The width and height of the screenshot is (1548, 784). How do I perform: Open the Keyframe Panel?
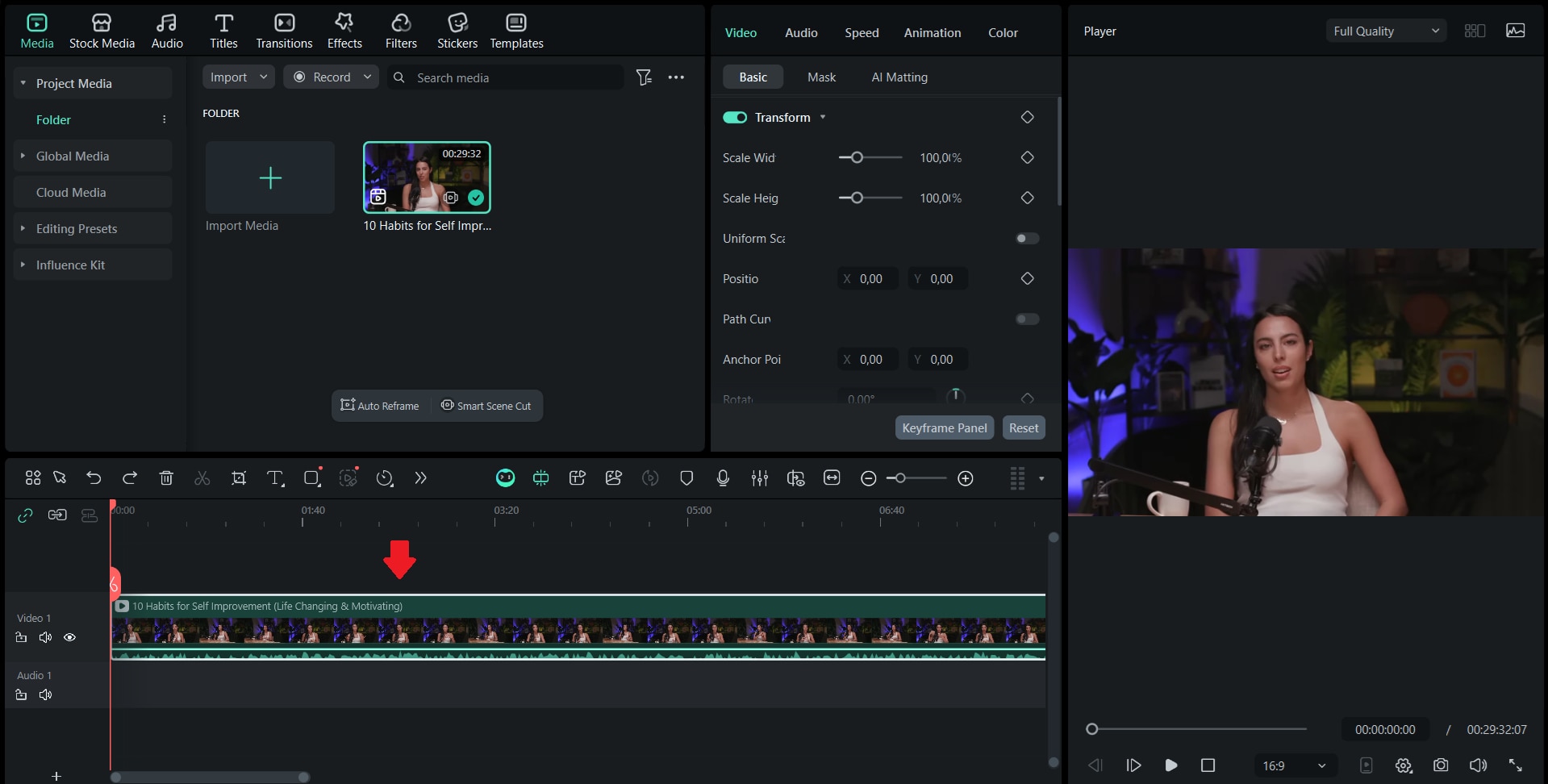(x=944, y=427)
